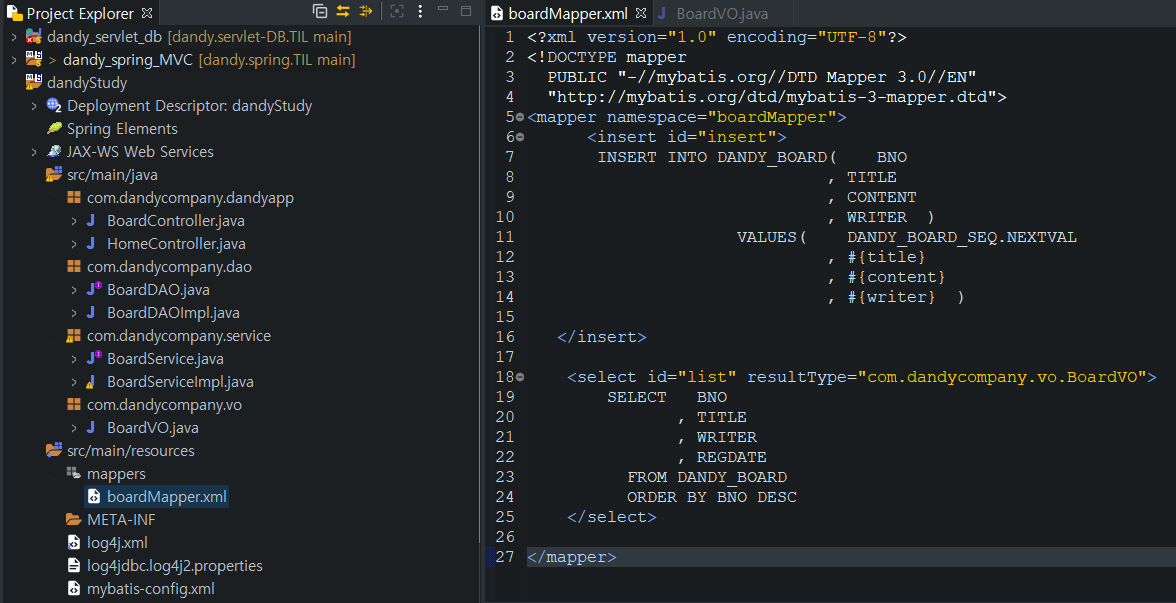The image size is (1176, 603).
Task: Click line number 15 in the editor gutter
Action: tap(505, 317)
